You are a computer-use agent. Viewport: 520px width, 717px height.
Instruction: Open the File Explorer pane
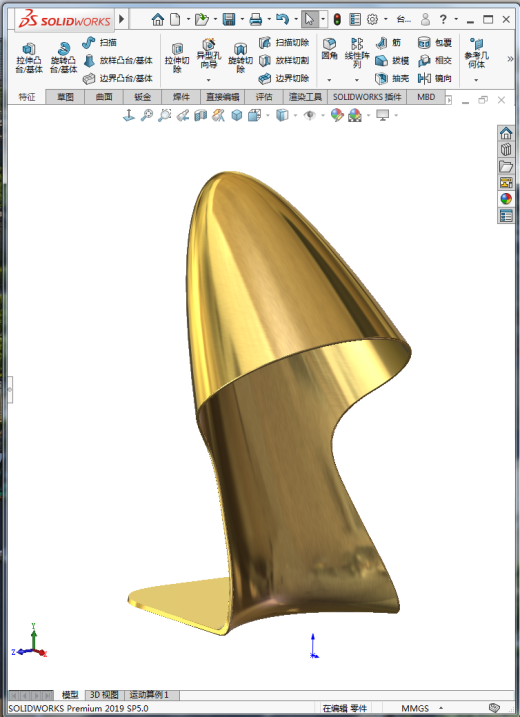coord(506,166)
